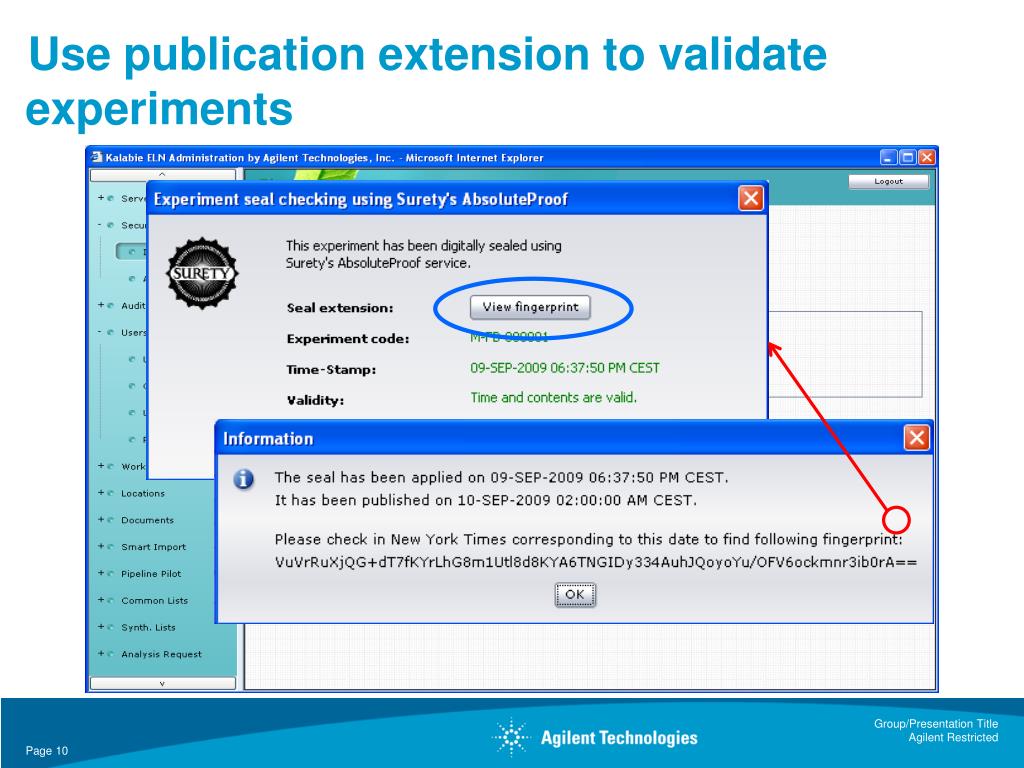Maximize the Kalabie ELN Administration window

908,157
